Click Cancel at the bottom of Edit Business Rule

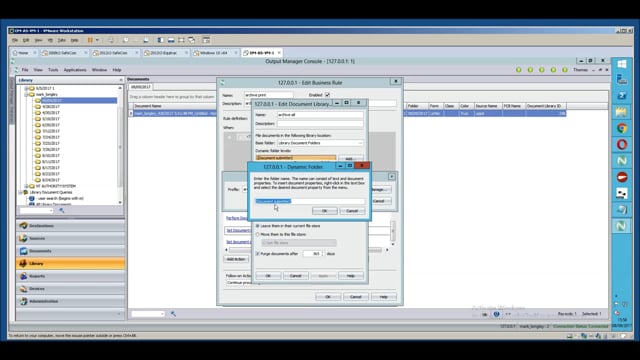tap(356, 297)
